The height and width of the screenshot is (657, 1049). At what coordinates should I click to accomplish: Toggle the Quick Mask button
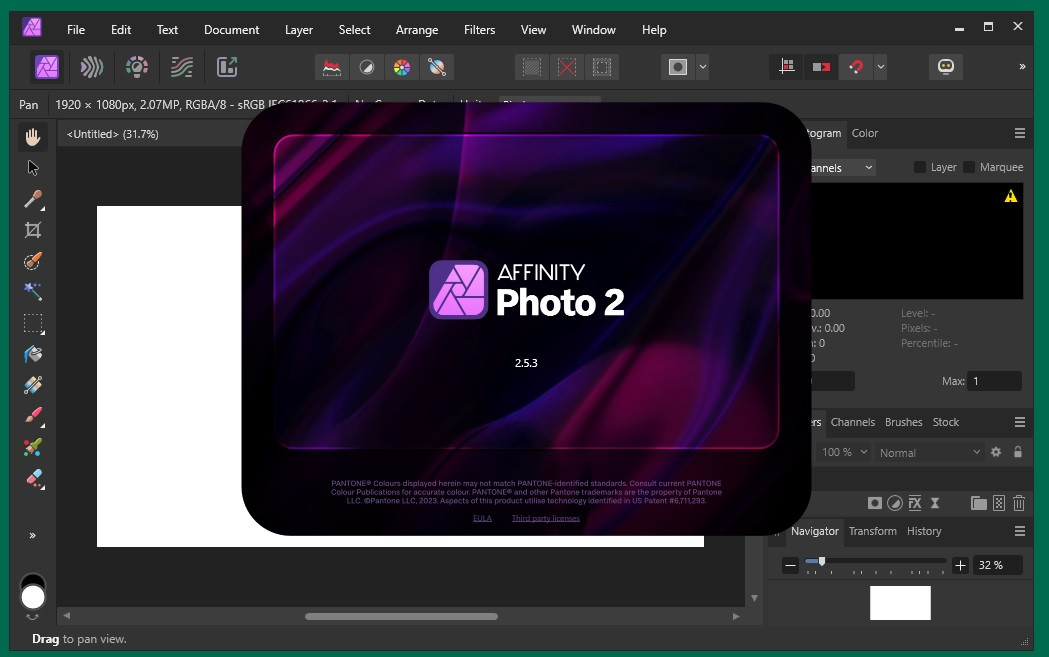pyautogui.click(x=678, y=67)
